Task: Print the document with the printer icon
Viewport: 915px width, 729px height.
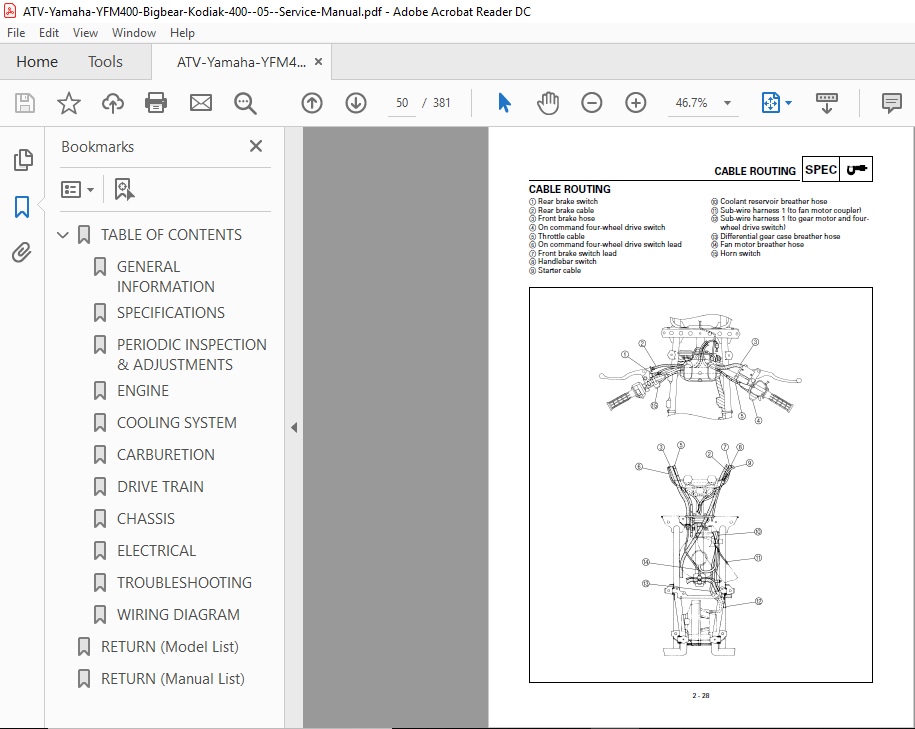Action: coord(156,103)
